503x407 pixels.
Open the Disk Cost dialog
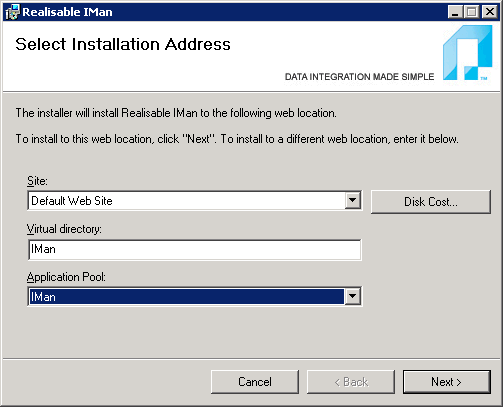[431, 202]
